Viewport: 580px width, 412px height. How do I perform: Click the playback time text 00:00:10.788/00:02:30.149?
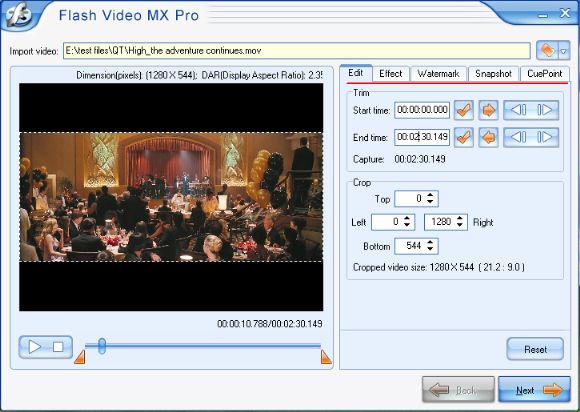pyautogui.click(x=270, y=324)
